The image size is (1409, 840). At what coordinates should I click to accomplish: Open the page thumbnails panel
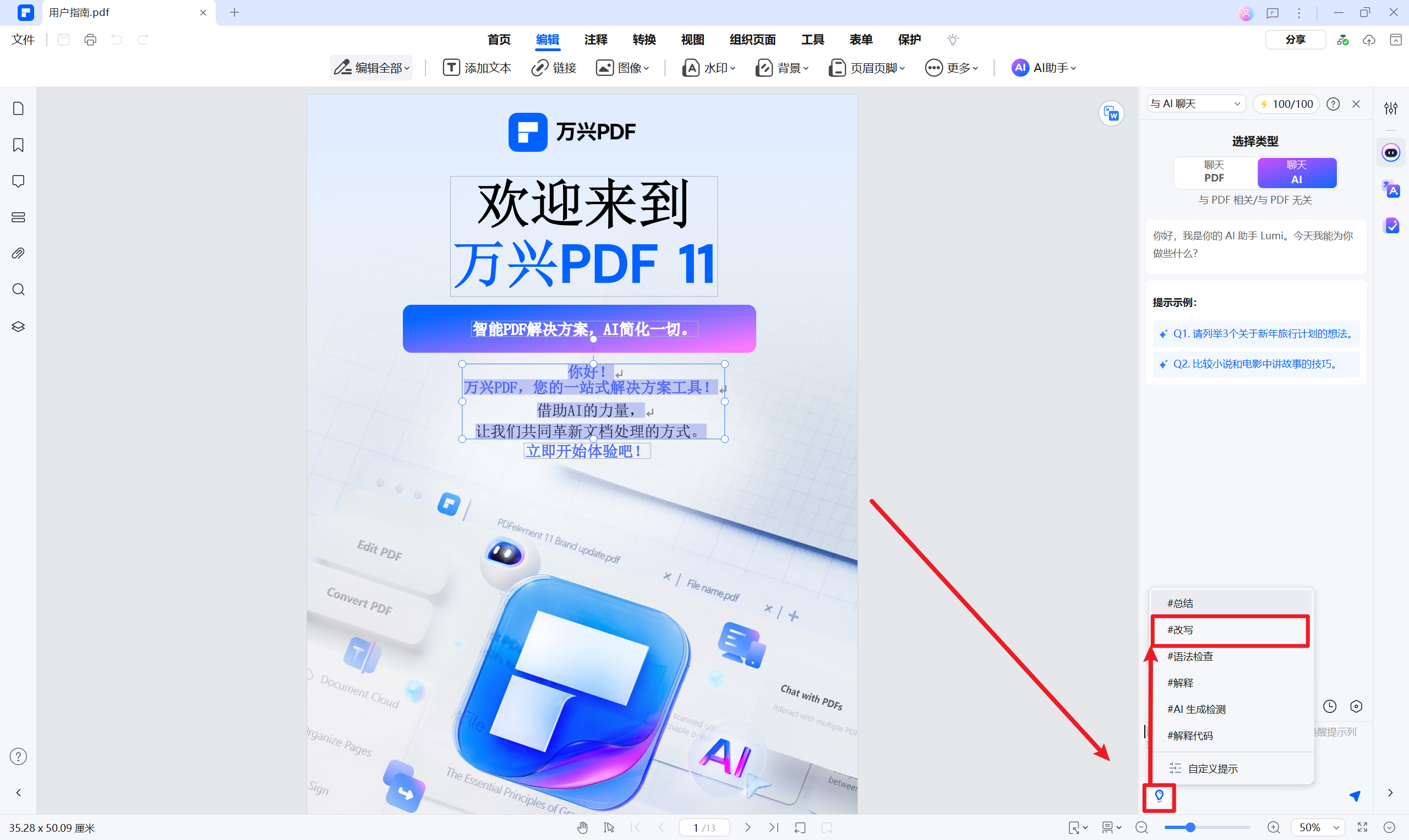coord(18,108)
